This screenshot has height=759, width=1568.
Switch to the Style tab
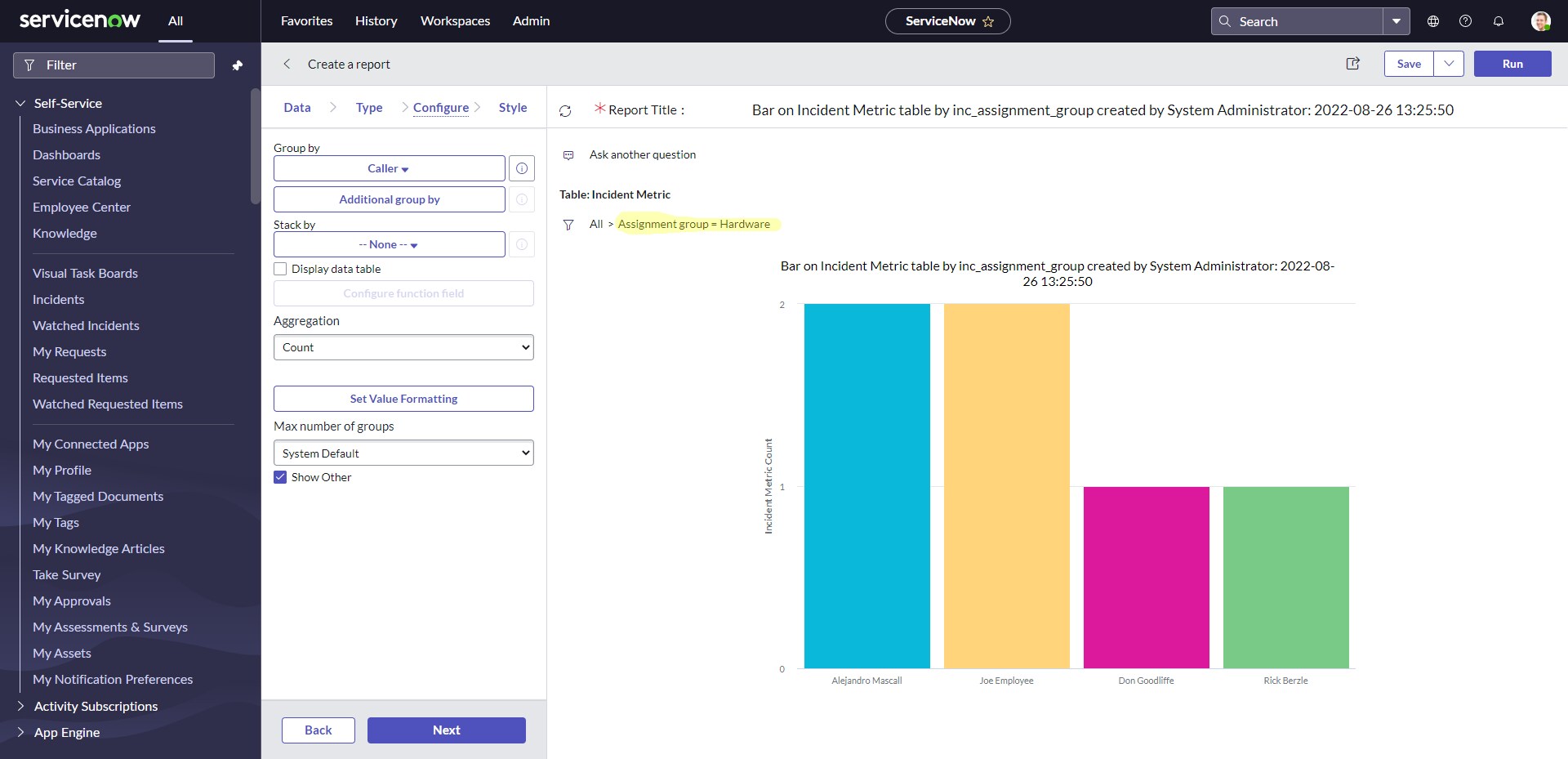[512, 107]
